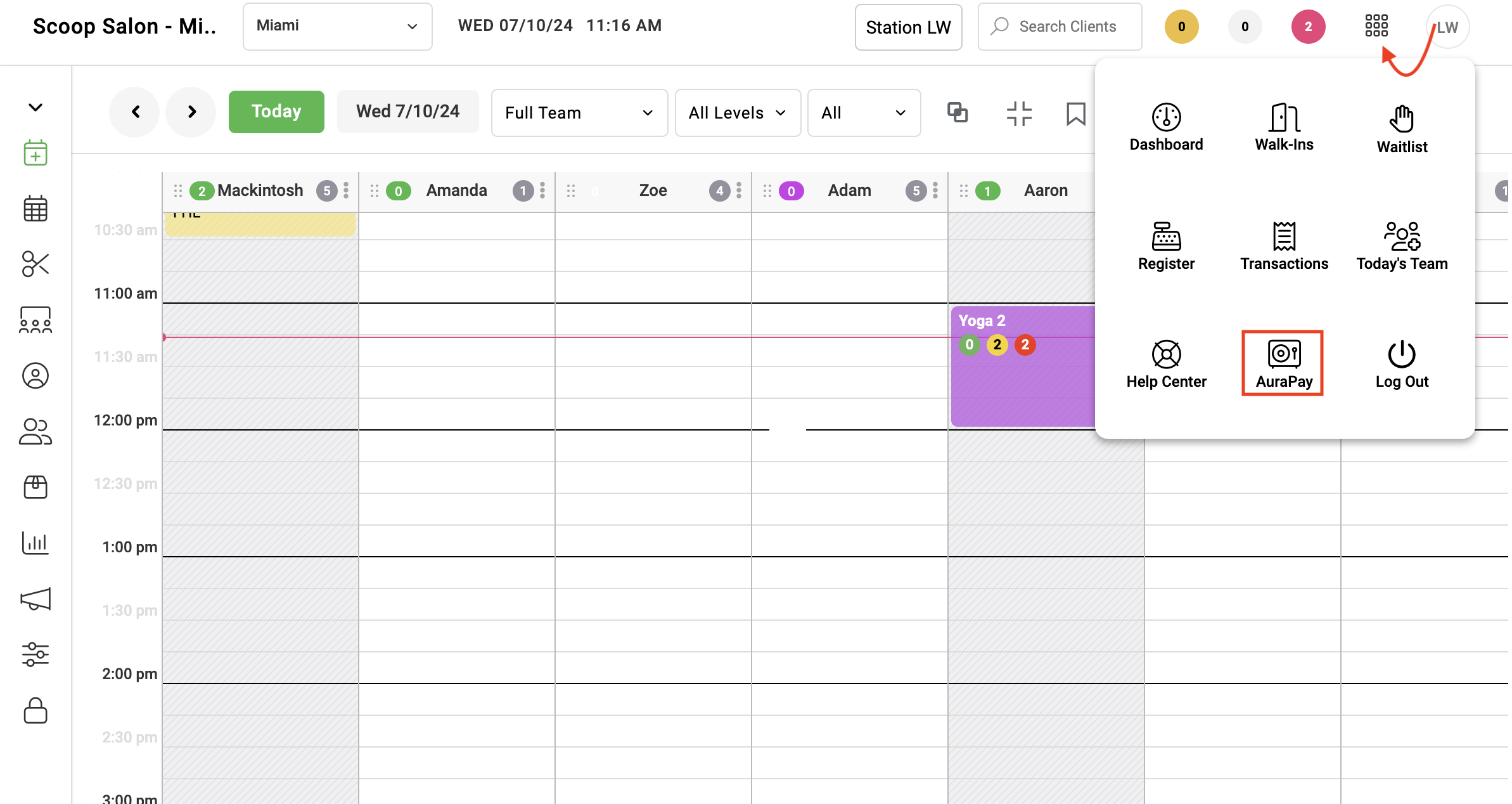1512x804 pixels.
Task: Open the Miami location dropdown
Action: tap(338, 26)
